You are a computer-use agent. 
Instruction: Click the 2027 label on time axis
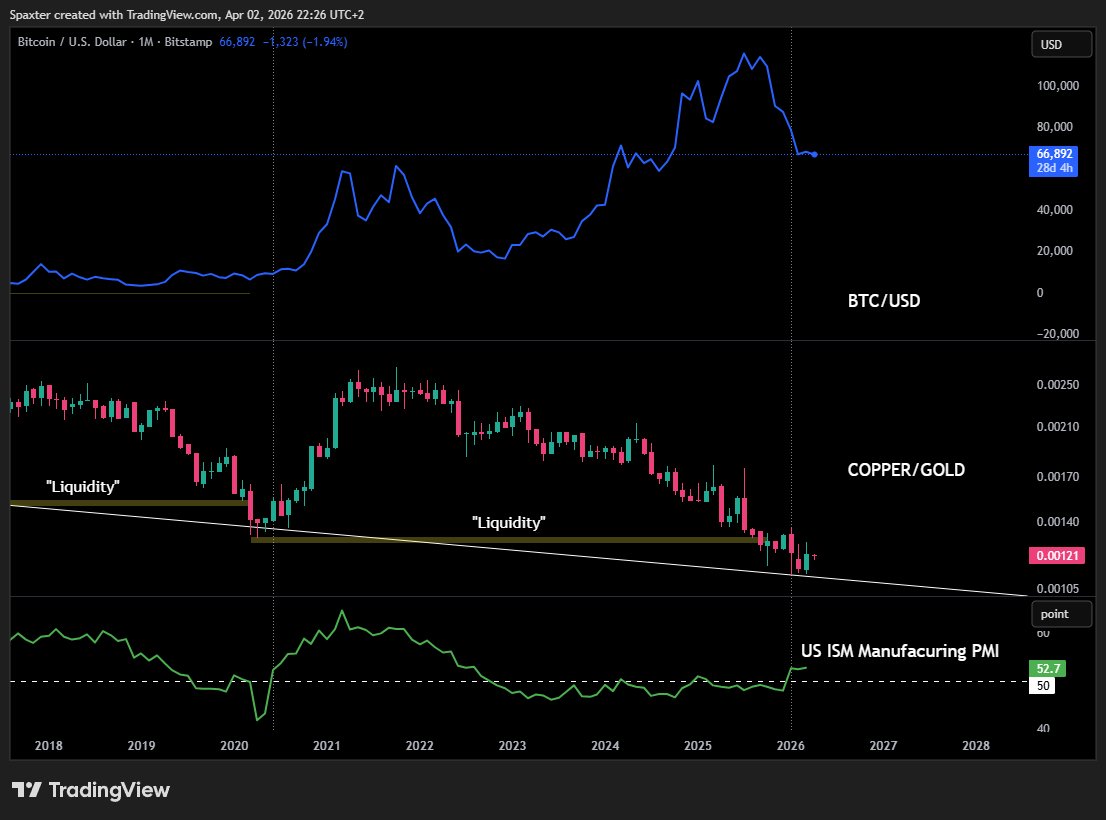pos(883,746)
